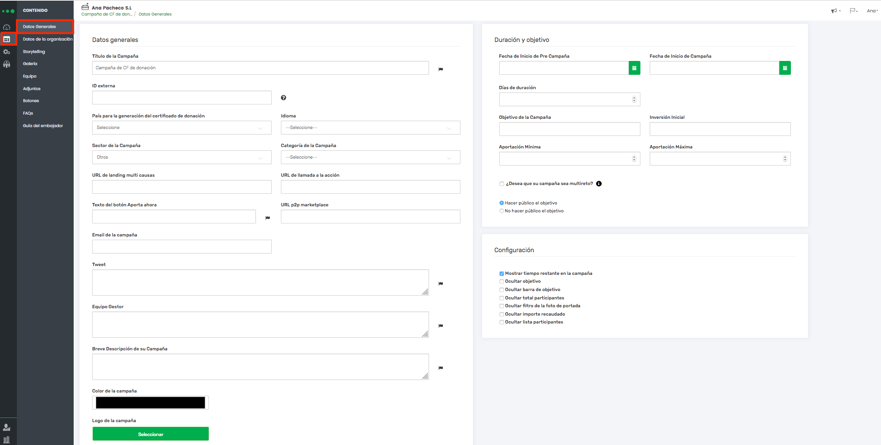Screen dimensions: 881x445
Task: Open Datos de la organización menu item
Action: point(48,39)
